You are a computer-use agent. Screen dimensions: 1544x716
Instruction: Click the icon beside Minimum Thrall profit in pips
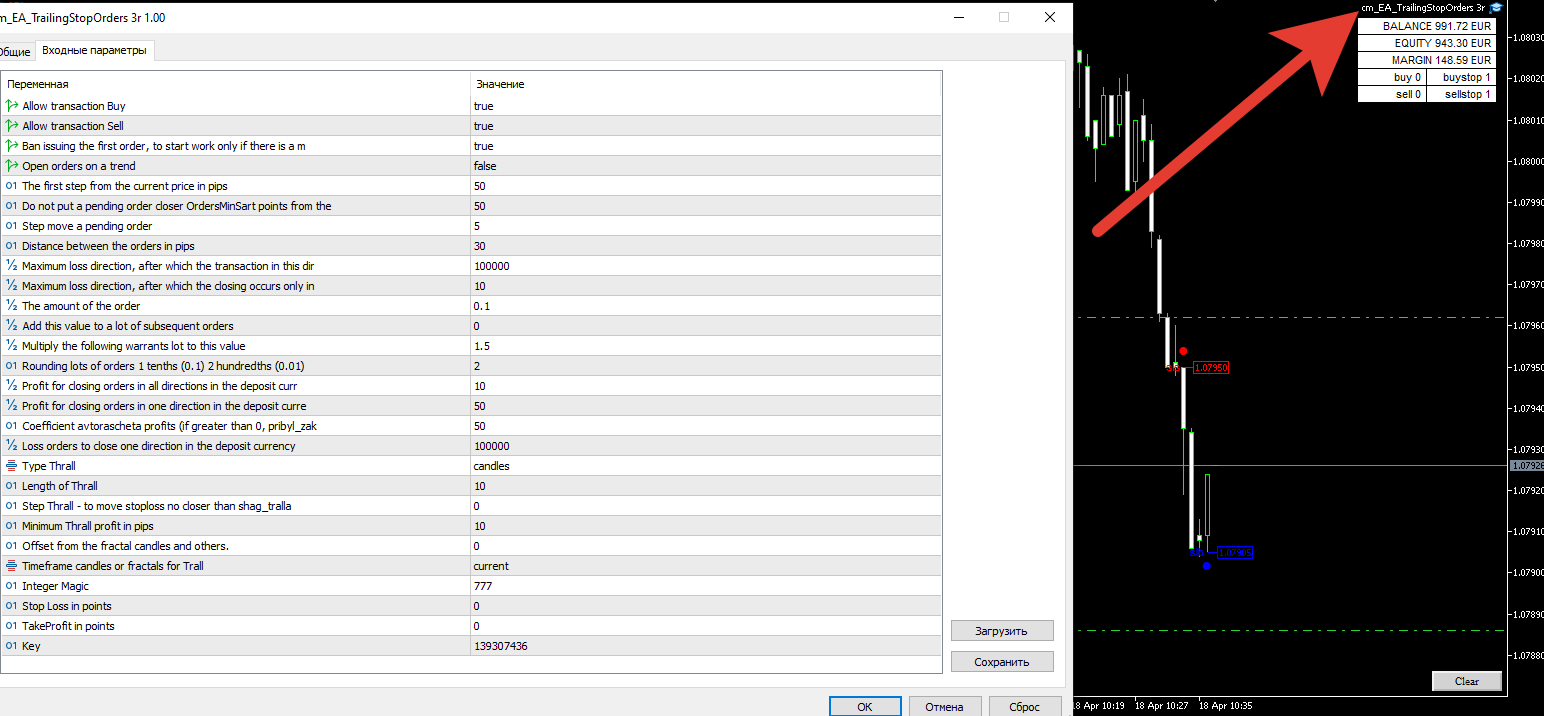click(x=12, y=526)
